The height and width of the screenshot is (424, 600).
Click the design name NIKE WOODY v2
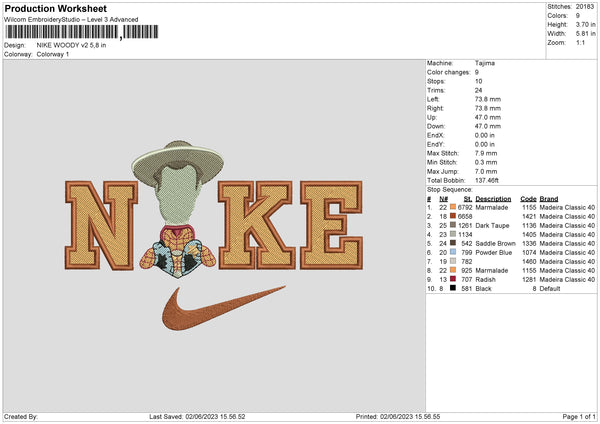72,45
